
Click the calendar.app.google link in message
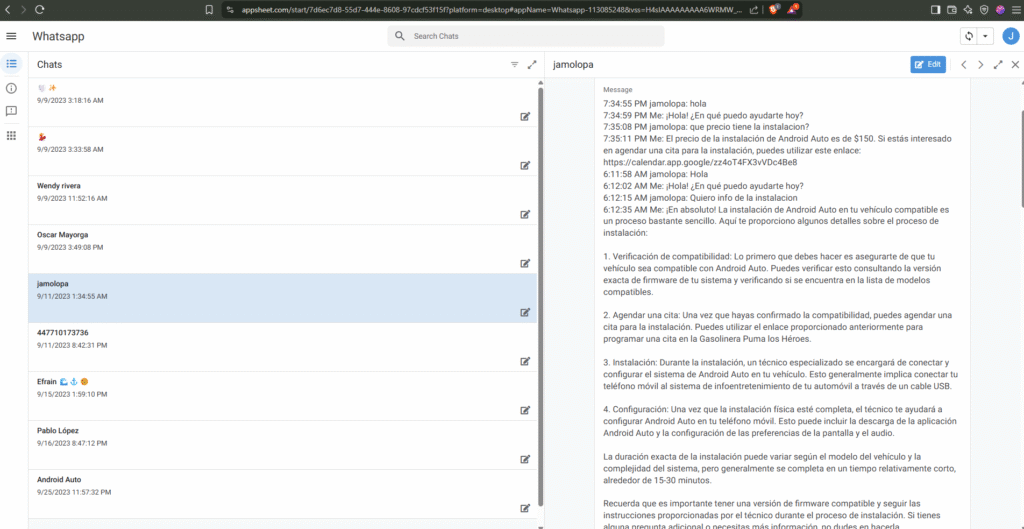click(700, 163)
